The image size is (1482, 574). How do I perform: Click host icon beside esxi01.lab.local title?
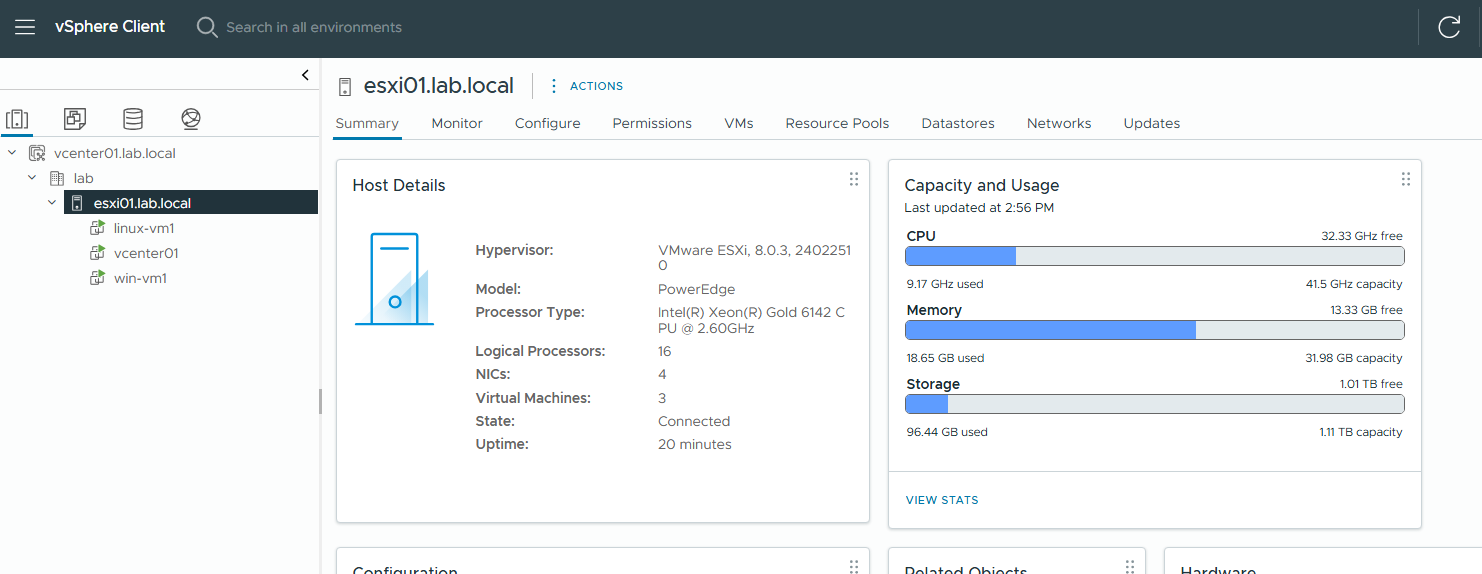pos(346,86)
